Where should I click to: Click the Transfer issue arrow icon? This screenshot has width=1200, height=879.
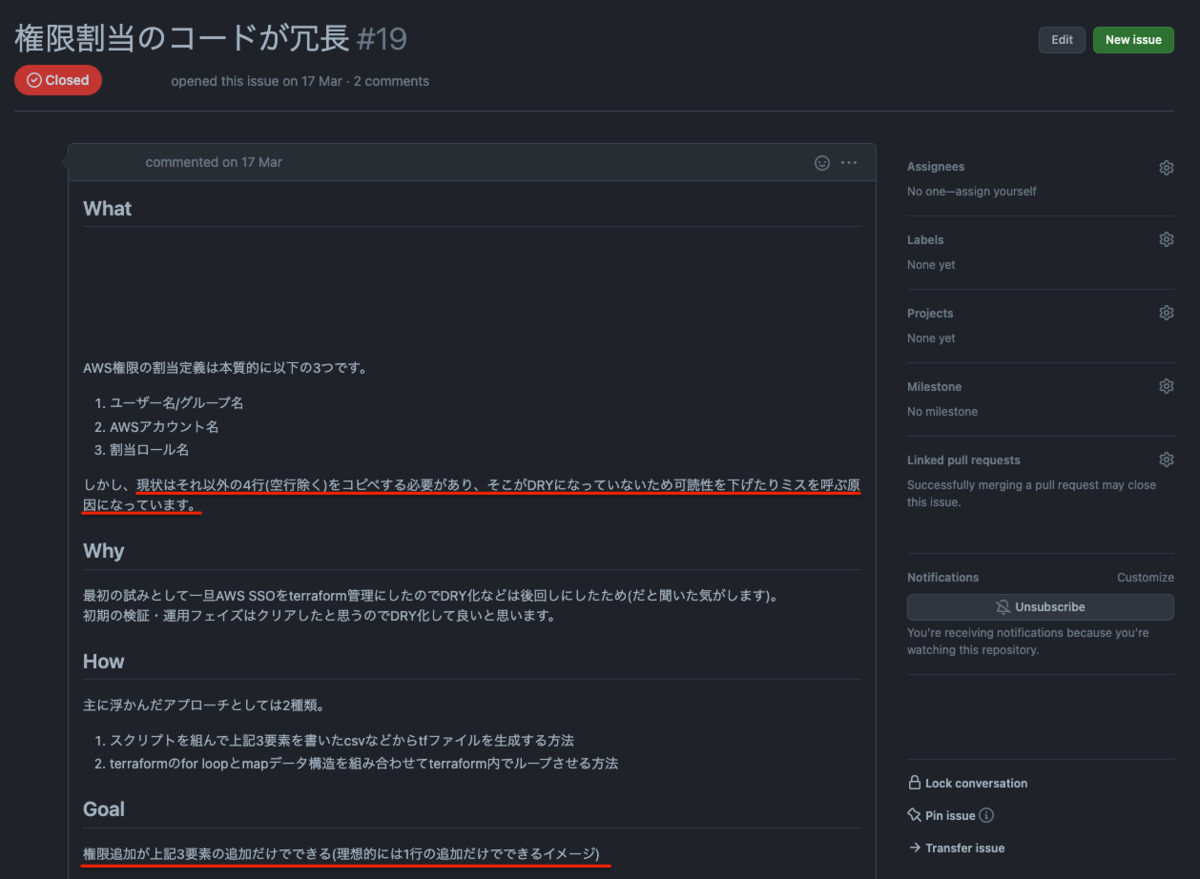(913, 847)
